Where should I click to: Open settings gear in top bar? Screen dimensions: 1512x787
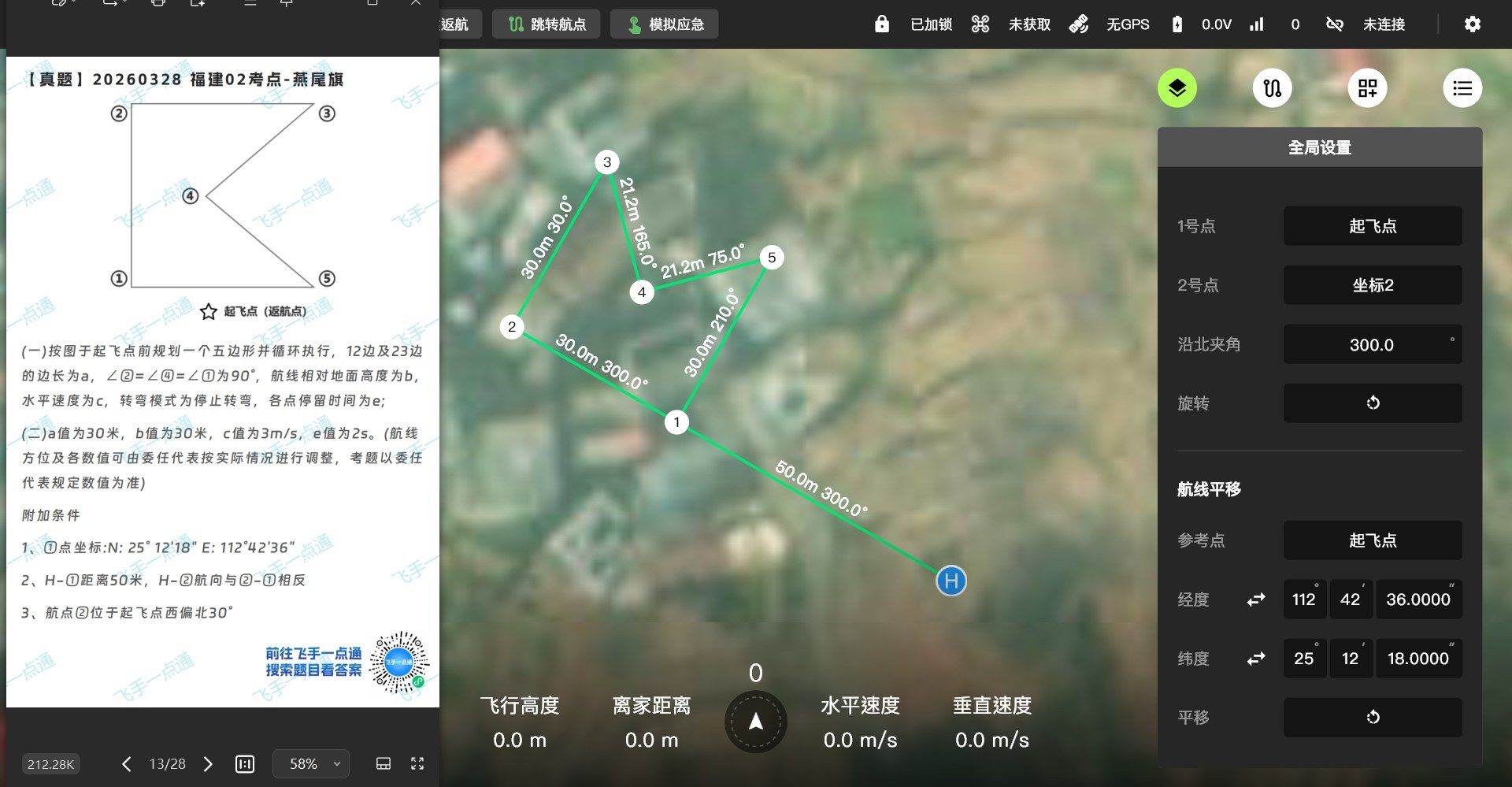(1472, 24)
